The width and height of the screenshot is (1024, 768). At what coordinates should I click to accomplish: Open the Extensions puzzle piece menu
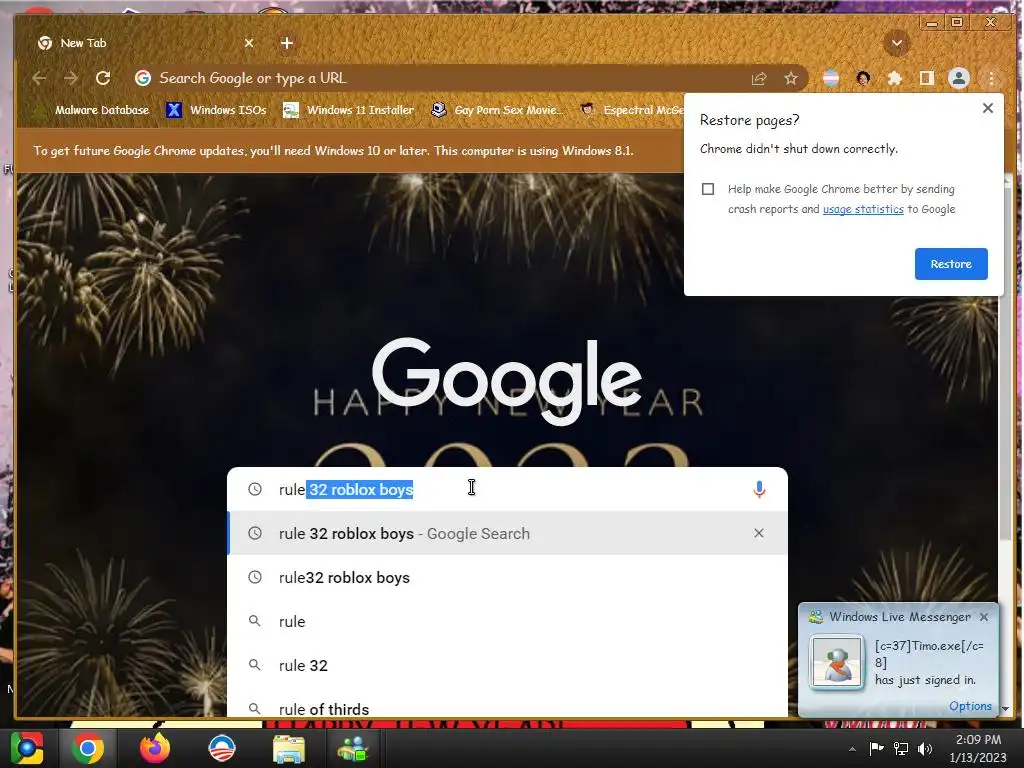pos(895,79)
